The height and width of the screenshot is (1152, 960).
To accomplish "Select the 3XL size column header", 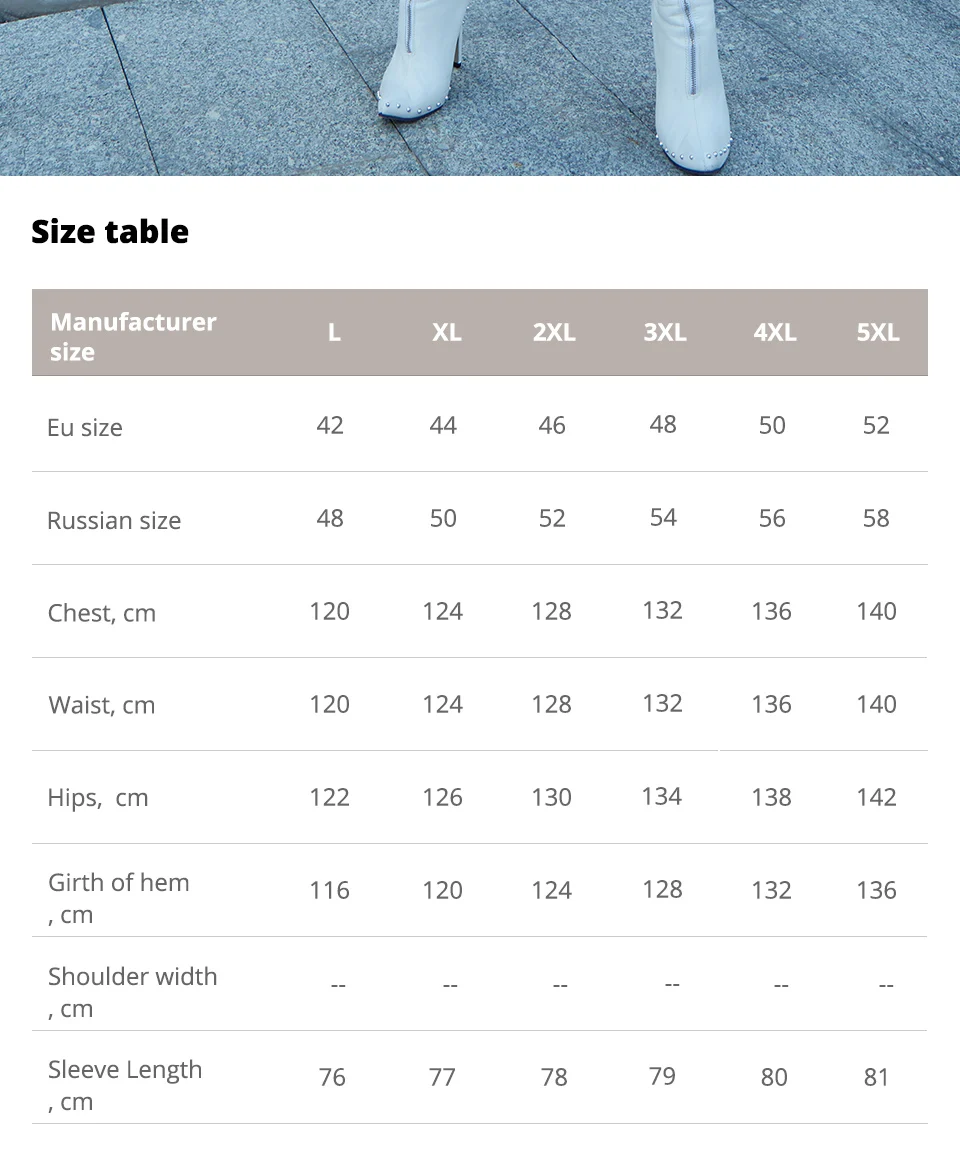I will click(665, 332).
